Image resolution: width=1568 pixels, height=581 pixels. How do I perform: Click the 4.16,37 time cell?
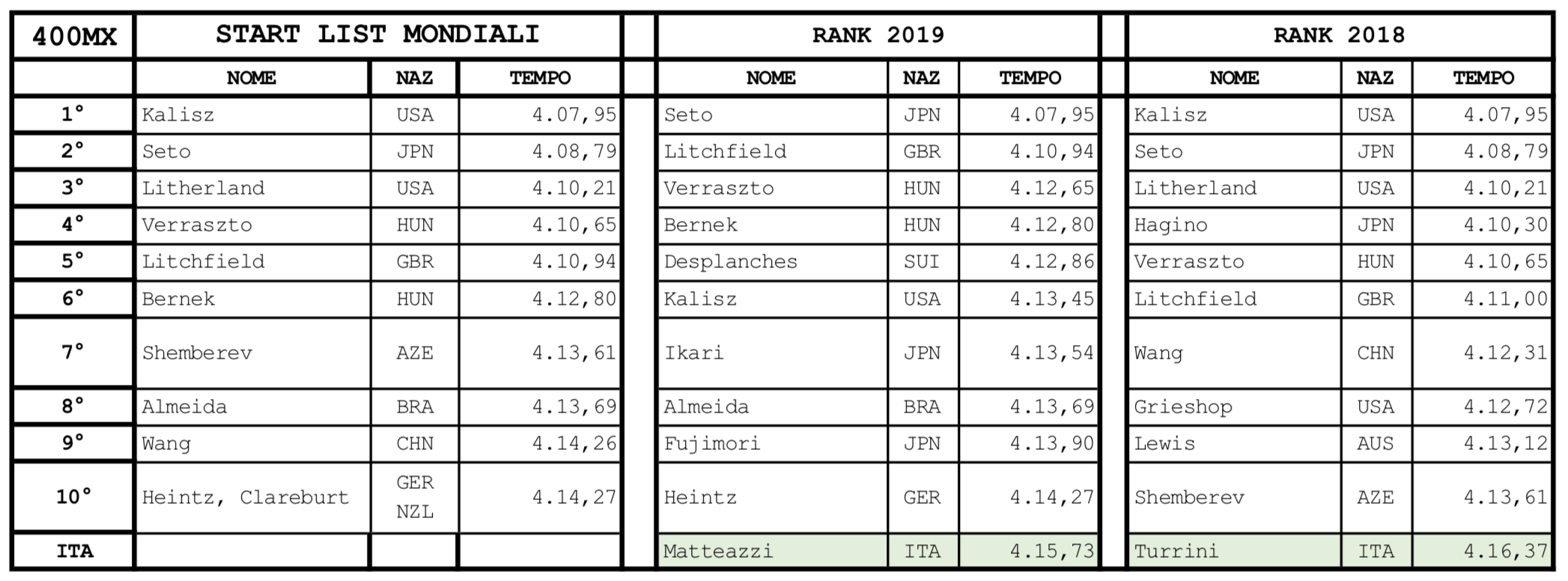pyautogui.click(x=1483, y=551)
